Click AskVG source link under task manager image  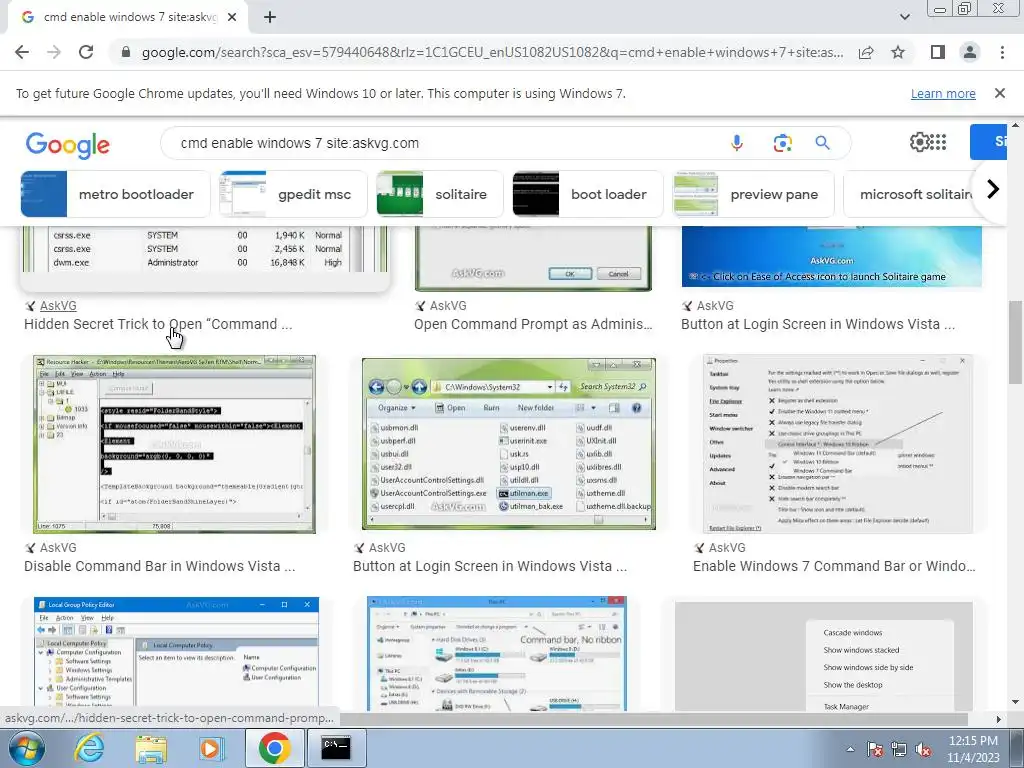click(57, 306)
